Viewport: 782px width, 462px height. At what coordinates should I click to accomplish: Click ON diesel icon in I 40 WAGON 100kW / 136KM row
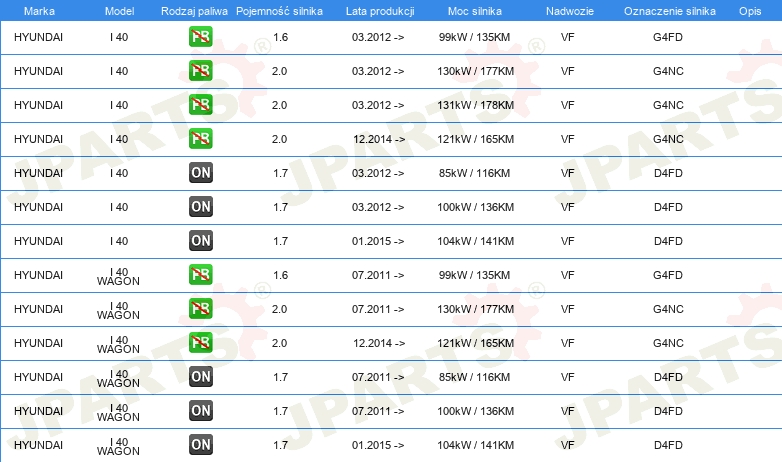coord(200,411)
